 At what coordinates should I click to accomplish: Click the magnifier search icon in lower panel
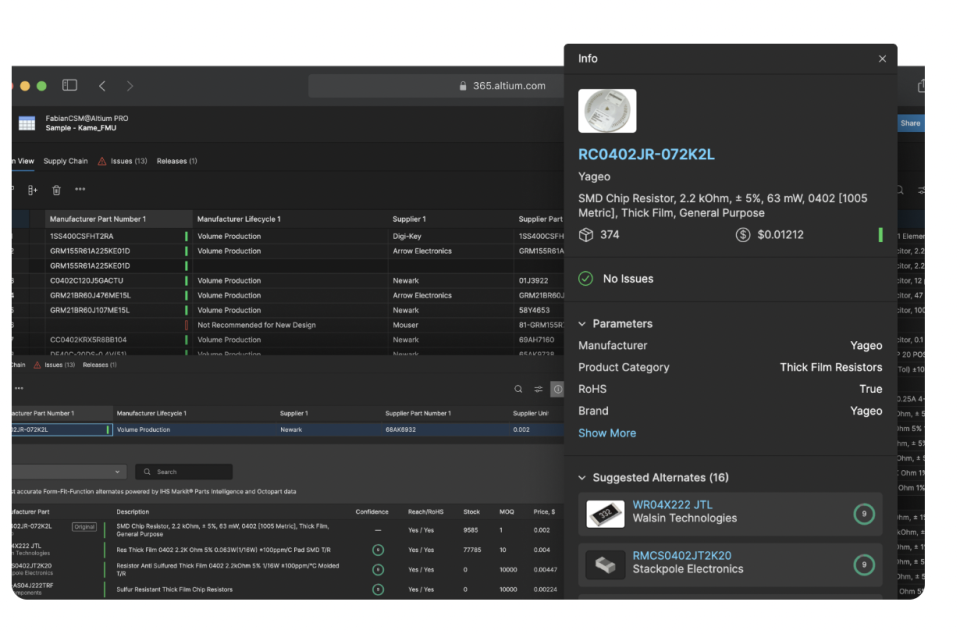tap(518, 389)
